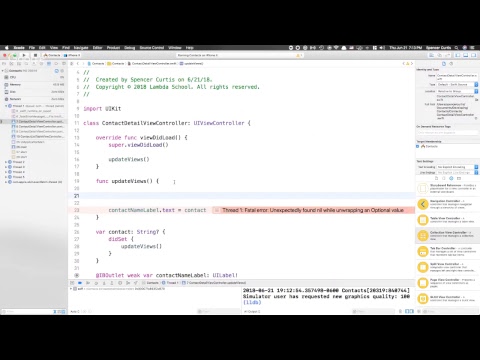Switch to the assistant editor
This screenshot has height=360, width=480.
tap(439, 55)
